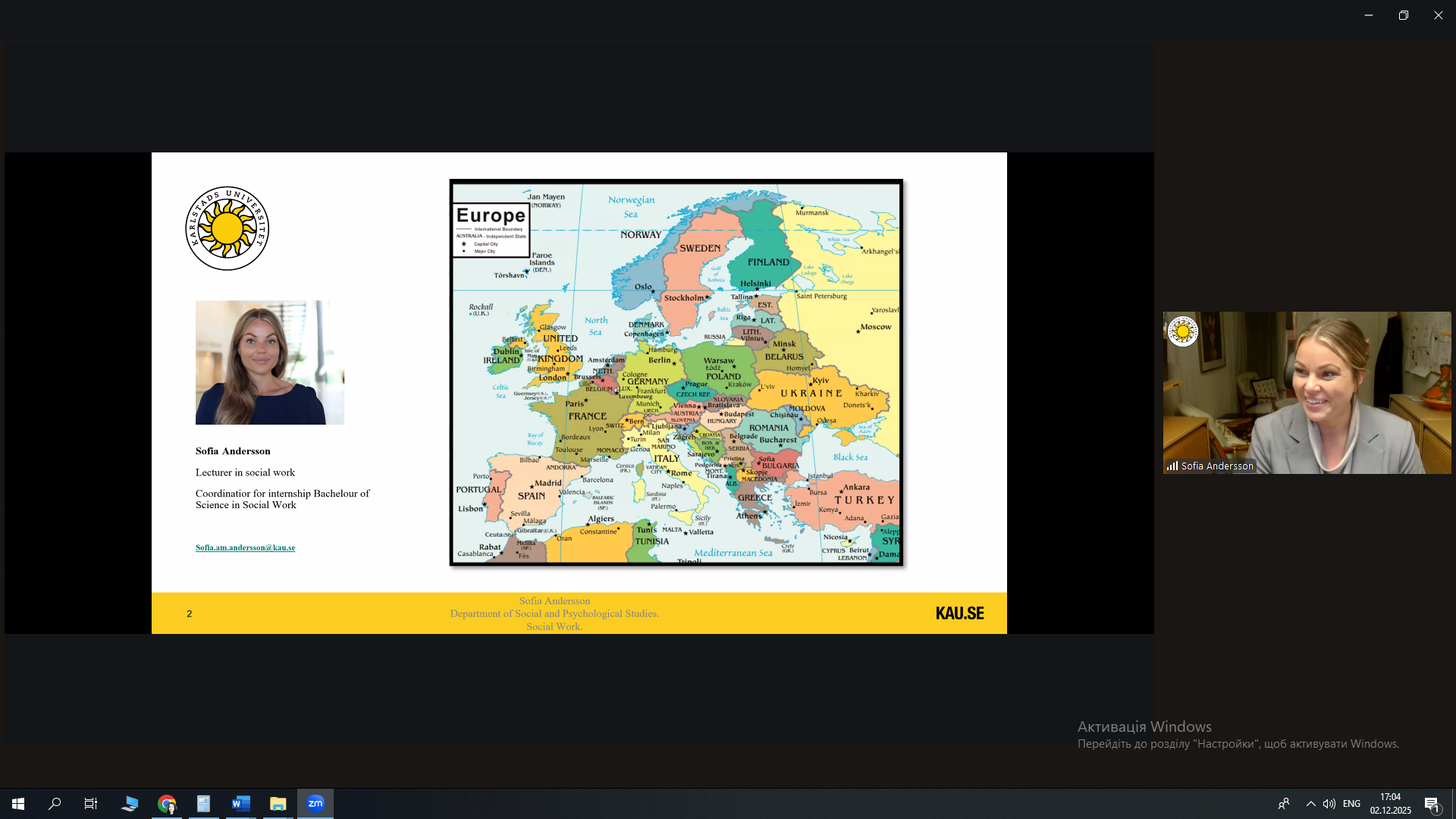Open the clock and date flyout

coord(1390,803)
